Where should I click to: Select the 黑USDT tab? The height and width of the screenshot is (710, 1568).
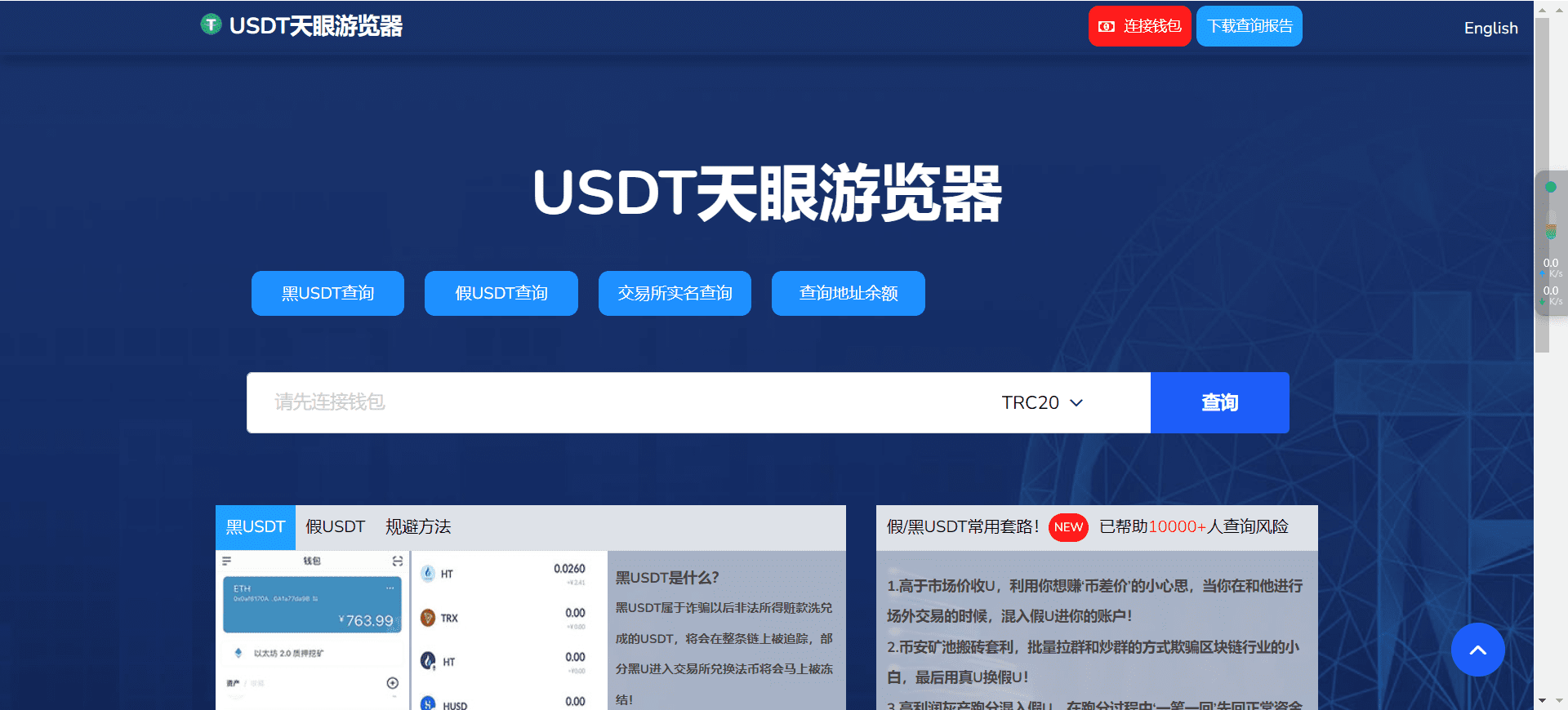coord(256,527)
